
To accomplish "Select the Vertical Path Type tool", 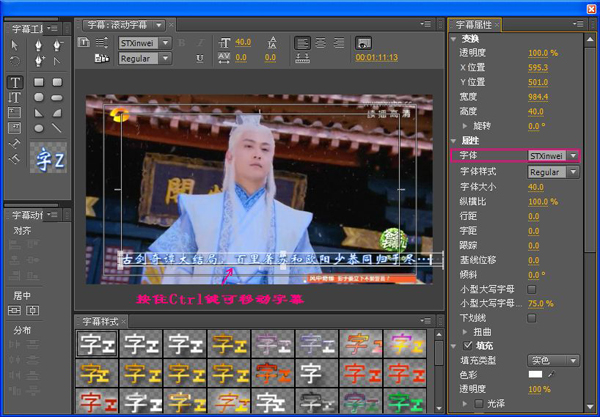I will click(15, 158).
